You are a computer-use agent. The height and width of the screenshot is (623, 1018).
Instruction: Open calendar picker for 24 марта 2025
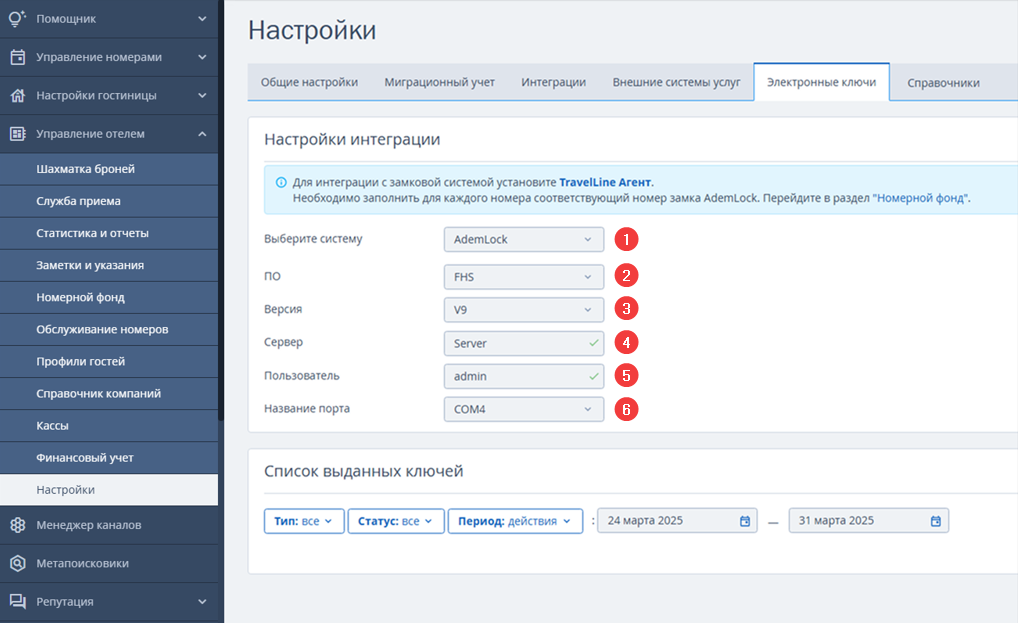point(745,521)
